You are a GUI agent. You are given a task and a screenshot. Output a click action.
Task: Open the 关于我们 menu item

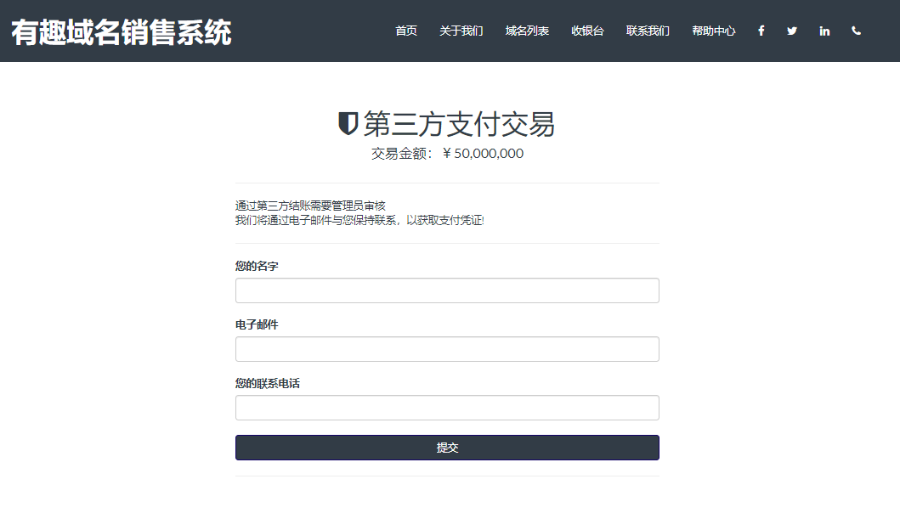461,31
